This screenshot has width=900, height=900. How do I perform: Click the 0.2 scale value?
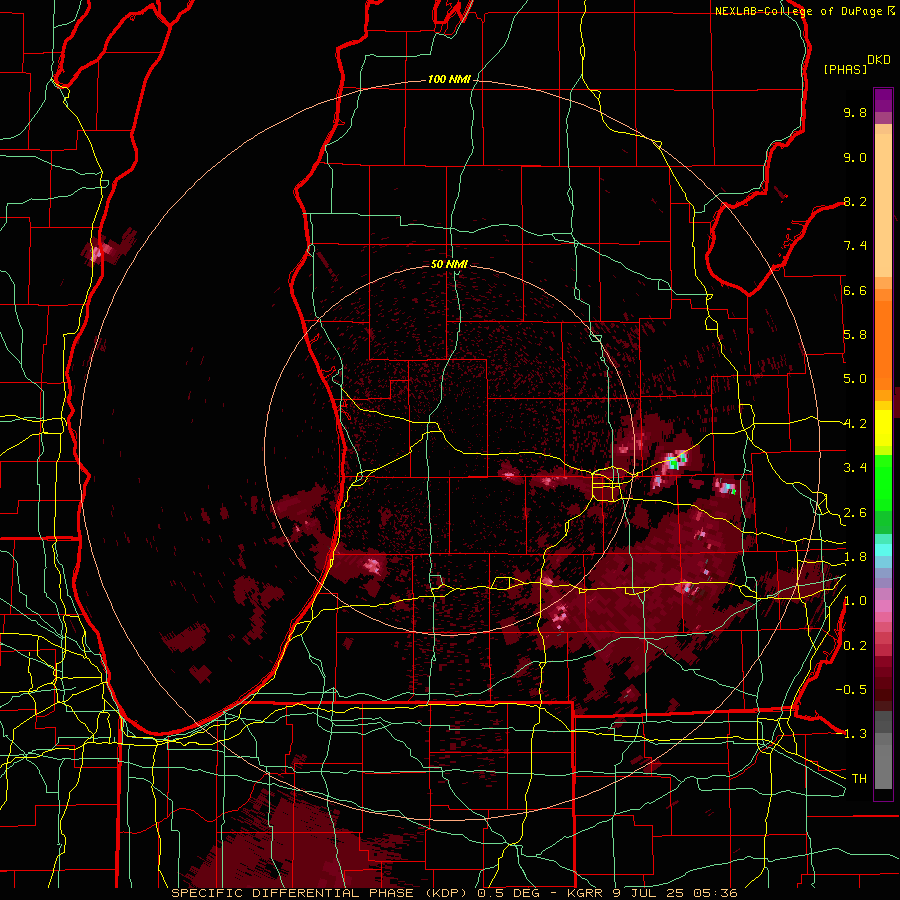855,646
